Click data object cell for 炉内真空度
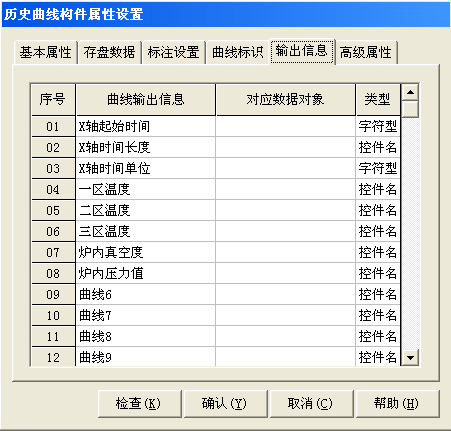The image size is (451, 431). [x=286, y=252]
